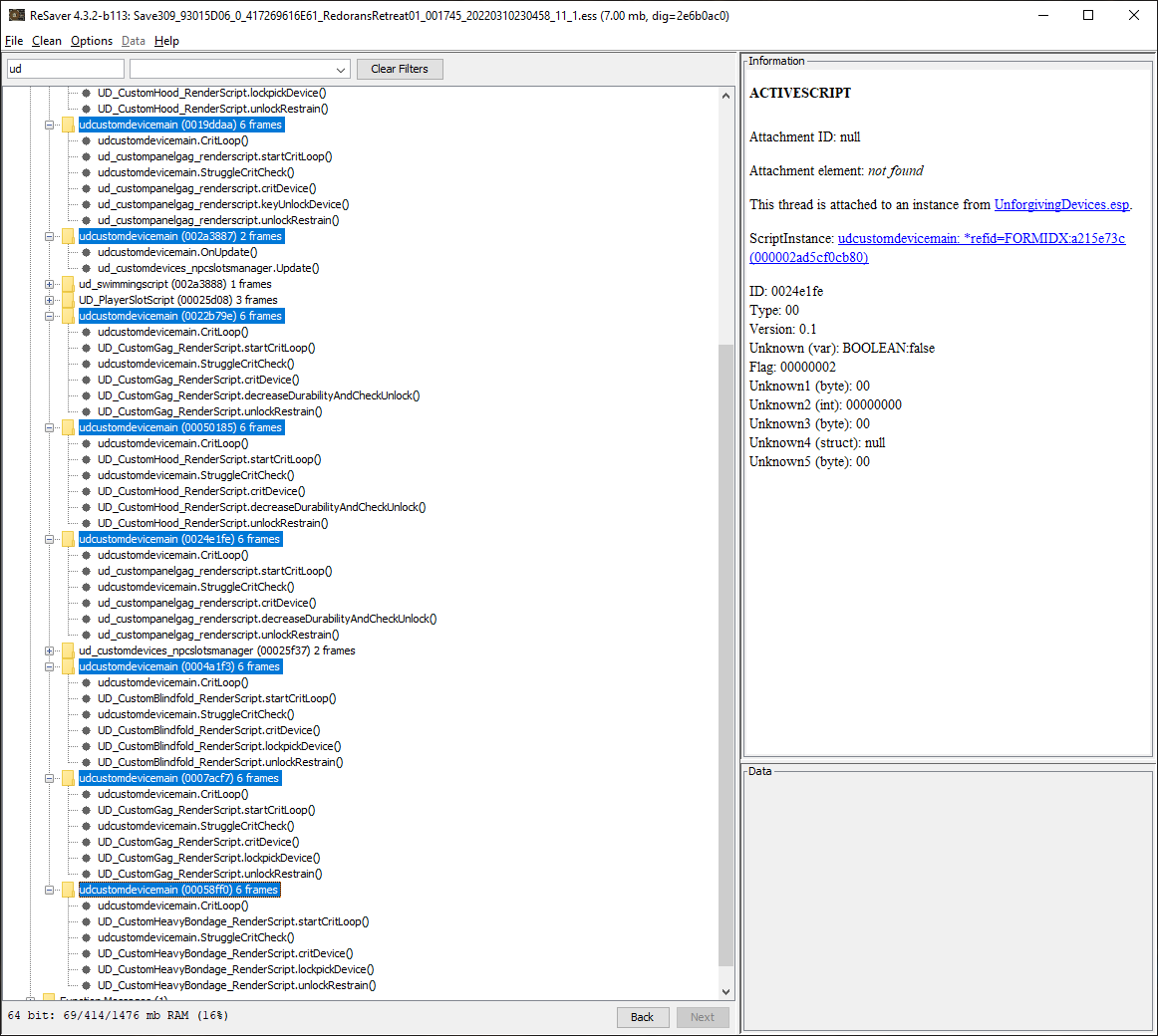Select UD_CustomHeavyBondage_RenderScript.startCritLoop() frame
Screen dimensions: 1158x1036
[x=233, y=921]
